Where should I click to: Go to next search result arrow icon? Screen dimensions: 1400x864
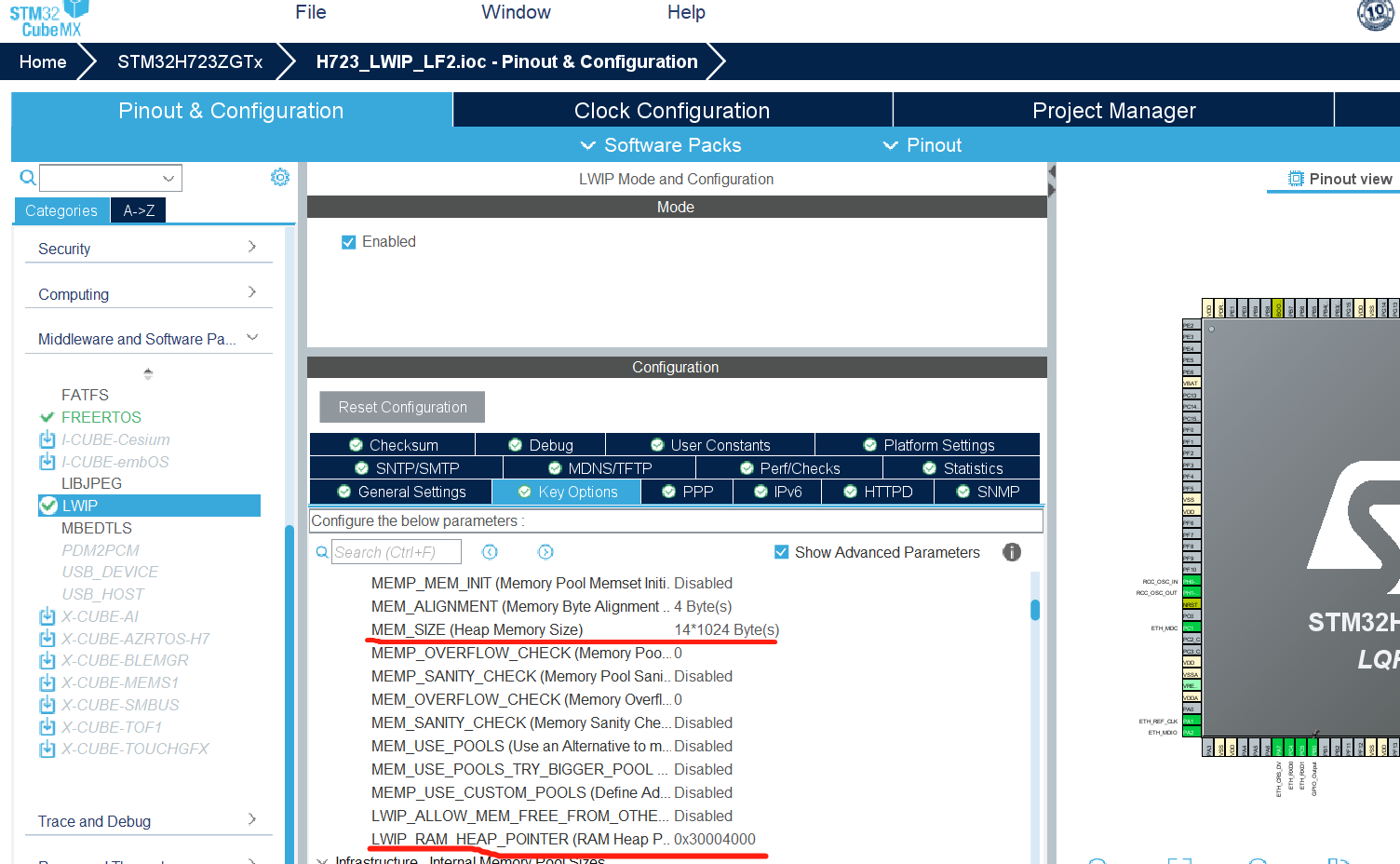pyautogui.click(x=545, y=552)
